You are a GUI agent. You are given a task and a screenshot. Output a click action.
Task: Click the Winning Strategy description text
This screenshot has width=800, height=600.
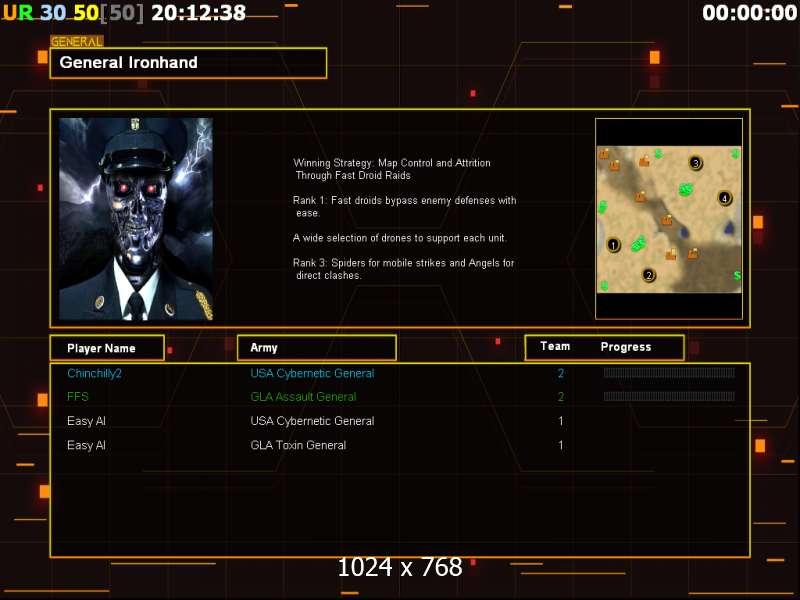[392, 169]
